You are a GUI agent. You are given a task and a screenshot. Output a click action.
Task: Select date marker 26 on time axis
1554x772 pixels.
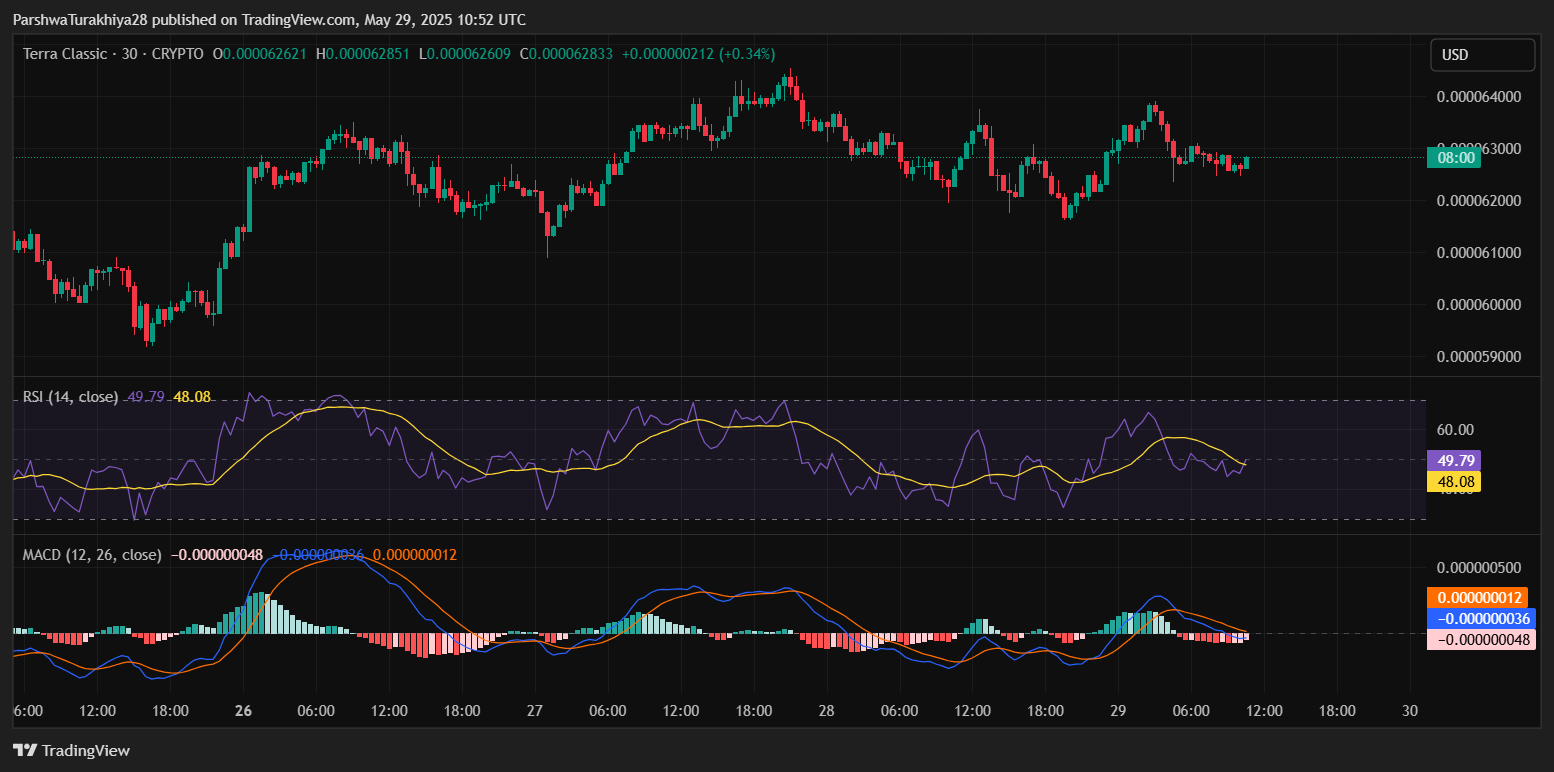point(244,711)
